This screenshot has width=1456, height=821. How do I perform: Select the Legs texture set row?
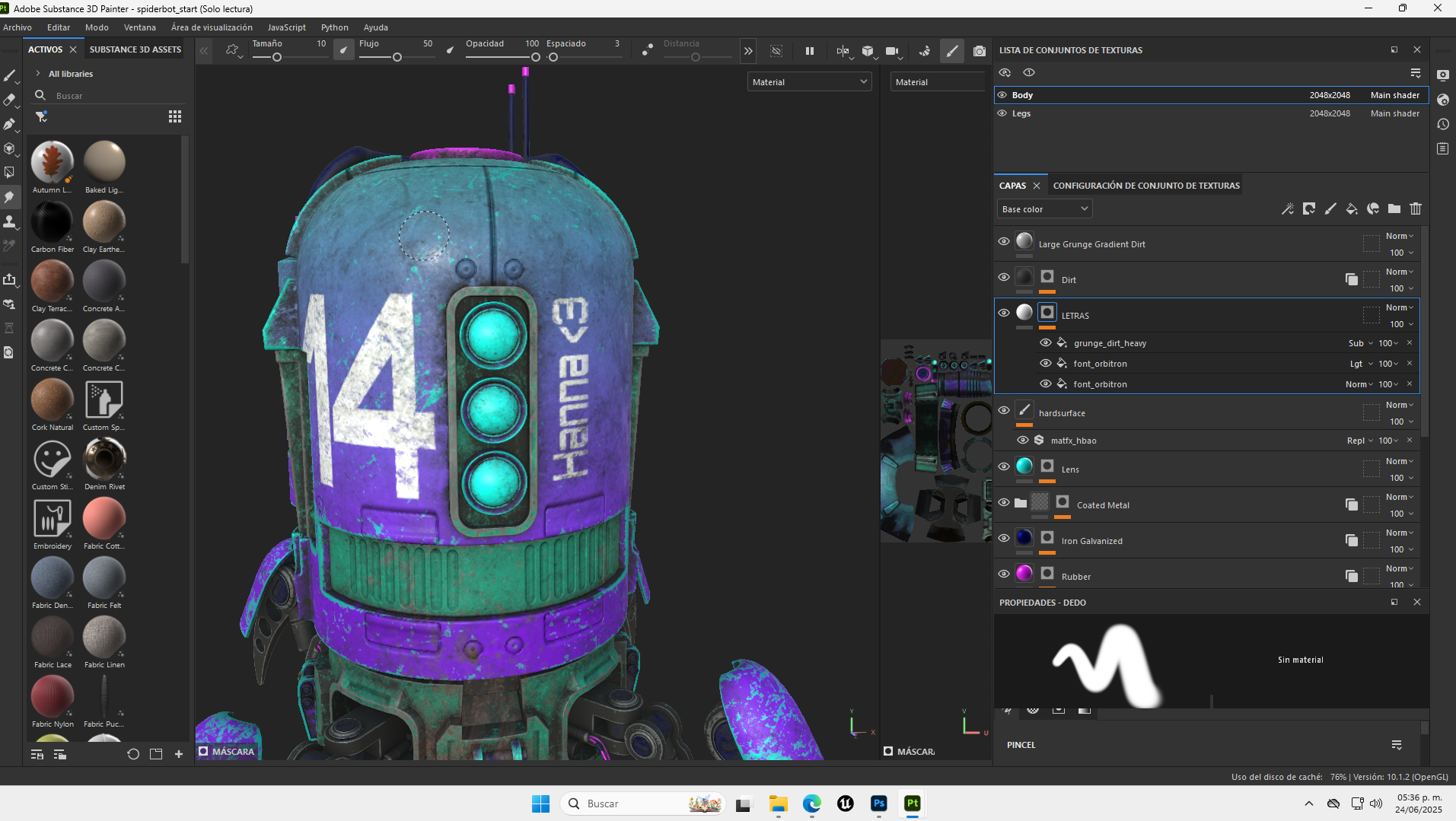(x=1210, y=113)
